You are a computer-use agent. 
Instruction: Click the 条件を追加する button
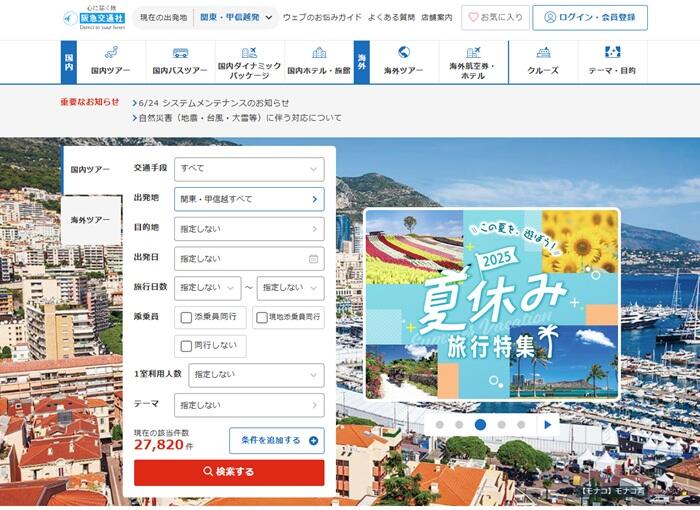pyautogui.click(x=277, y=440)
